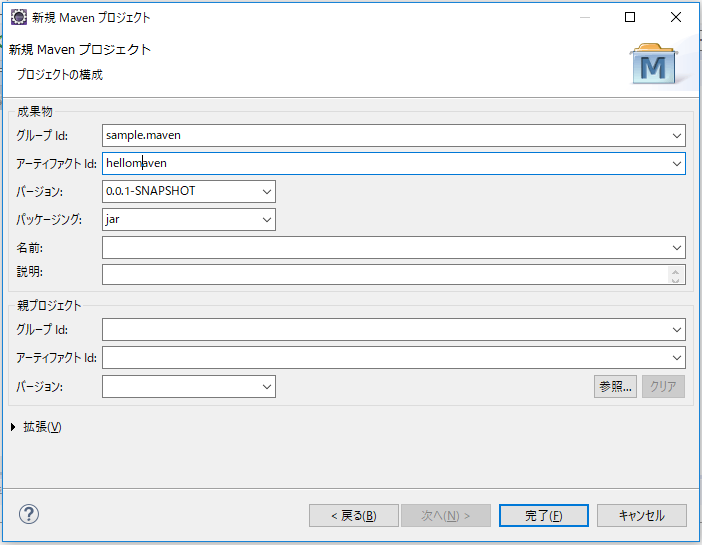Open the parent project Artifact Id dropdown arrow
702x545 pixels.
click(x=676, y=358)
